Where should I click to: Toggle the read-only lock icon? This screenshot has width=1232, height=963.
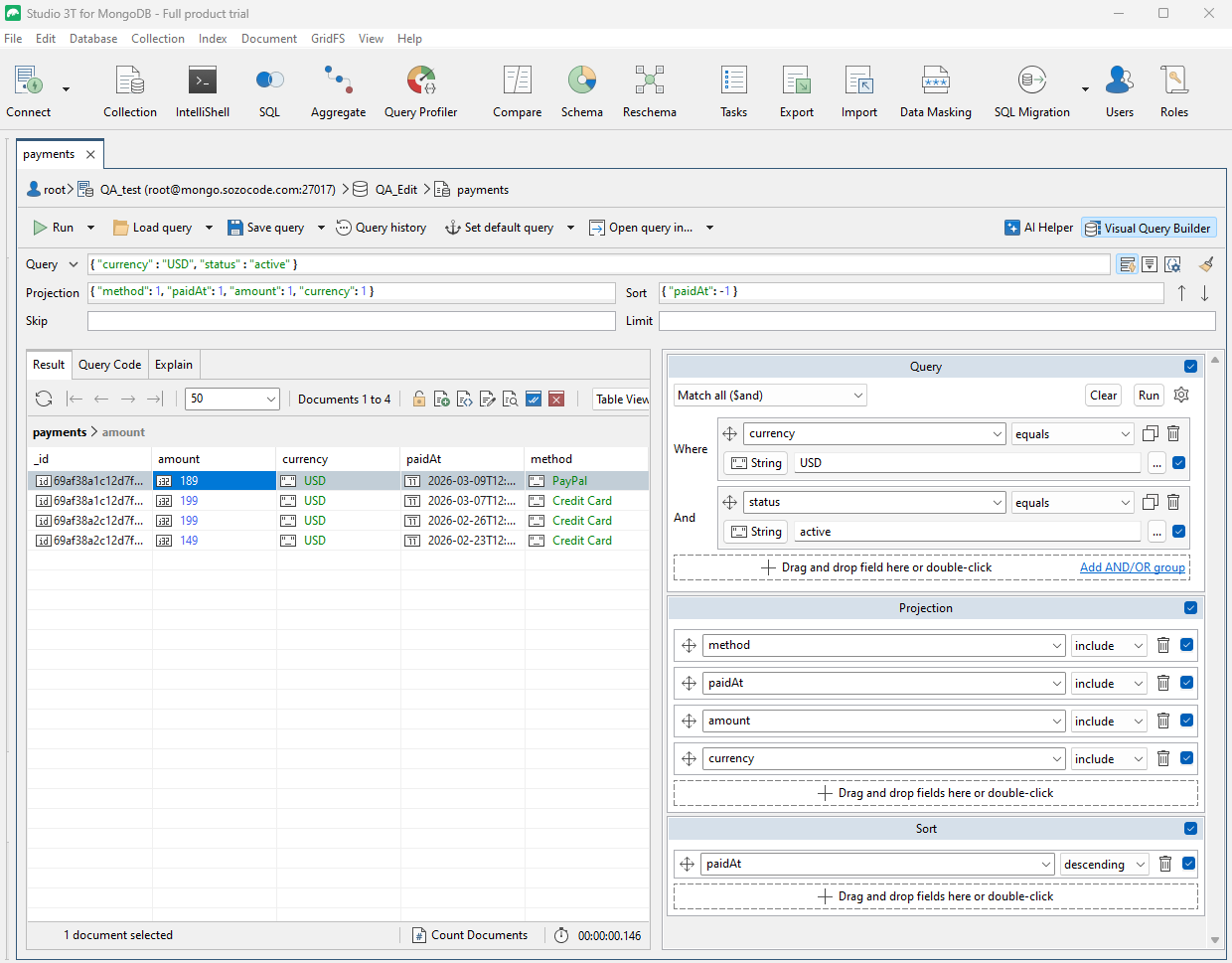pos(419,399)
